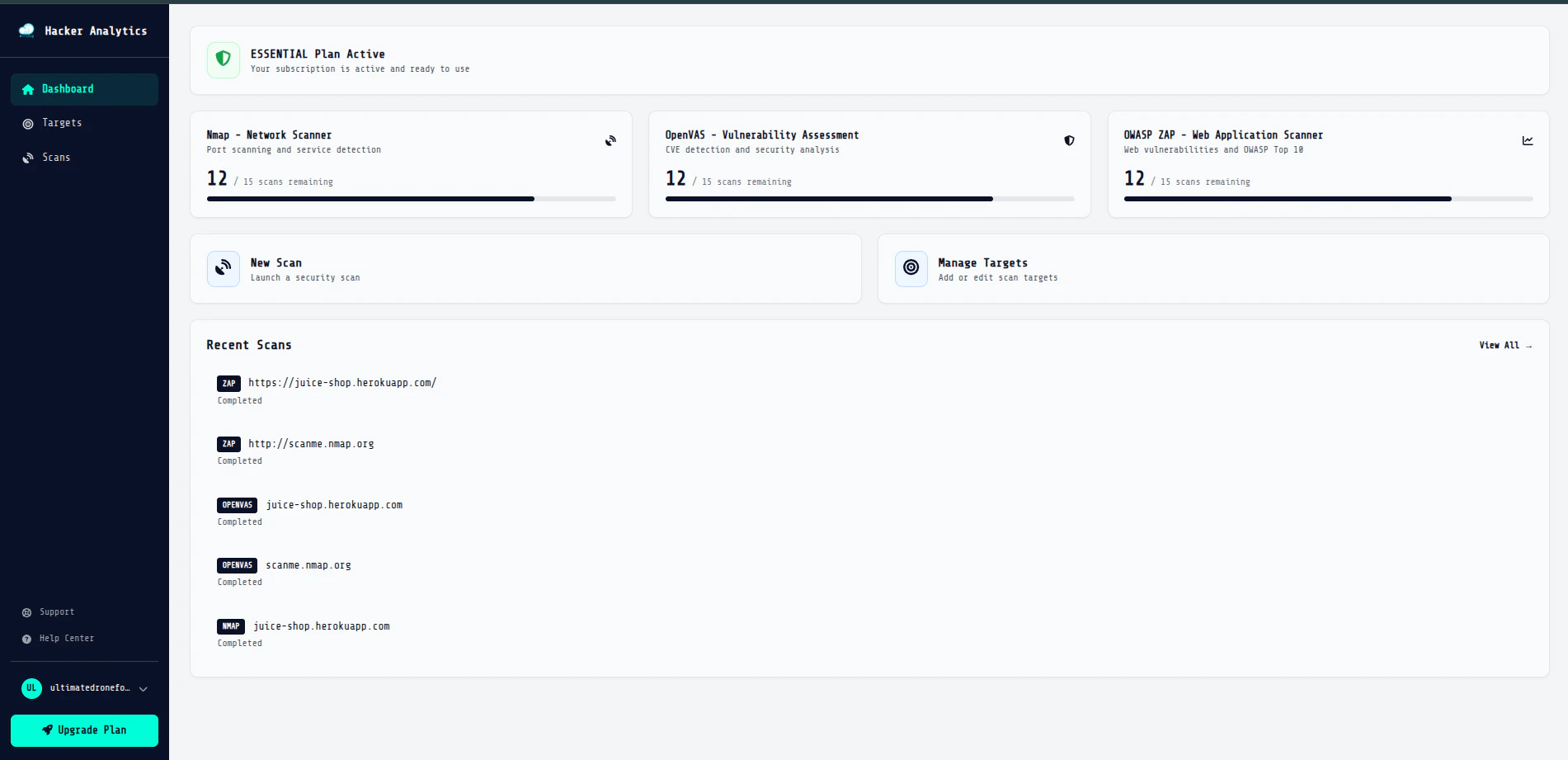Screen dimensions: 1568x760
Task: Click the target icon on Manage Targets card
Action: pos(911,268)
